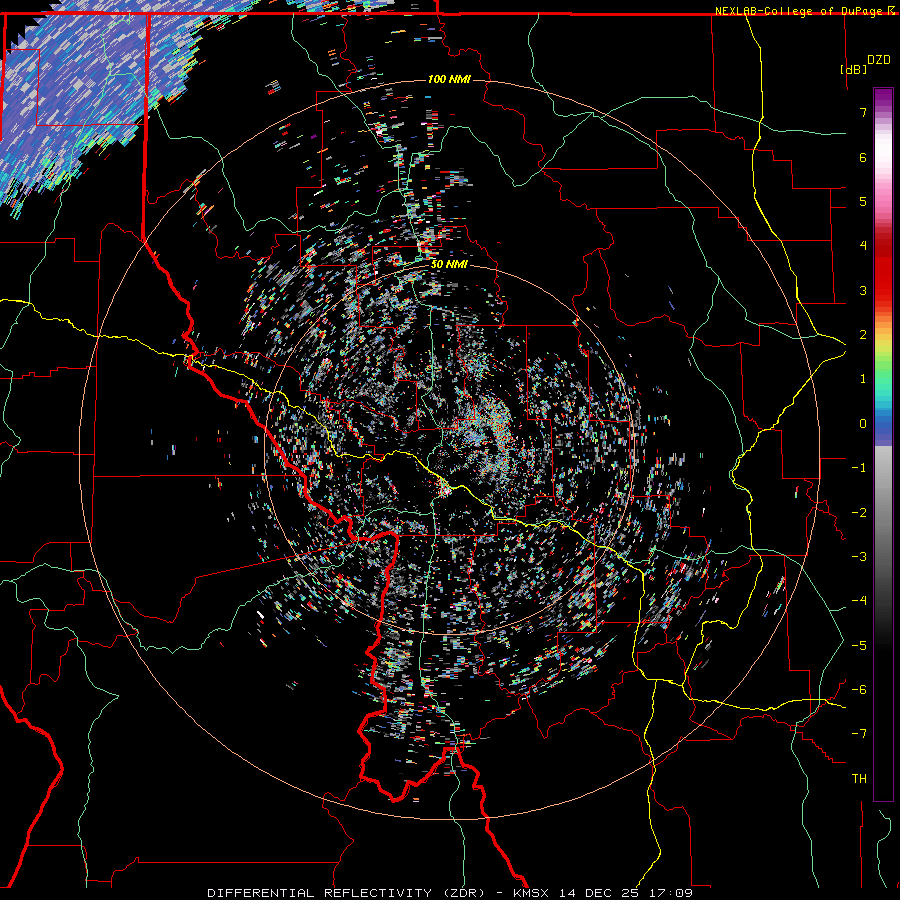Select the -7 value on the color scale
The image size is (900, 900).
(x=859, y=734)
